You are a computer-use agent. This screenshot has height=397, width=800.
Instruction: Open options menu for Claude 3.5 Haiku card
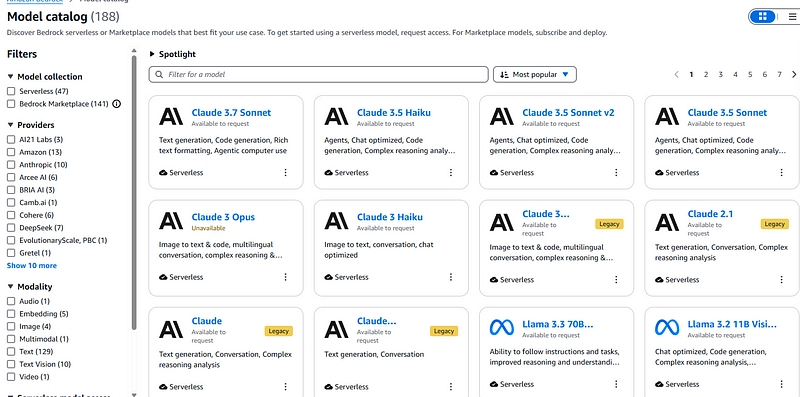click(x=451, y=172)
